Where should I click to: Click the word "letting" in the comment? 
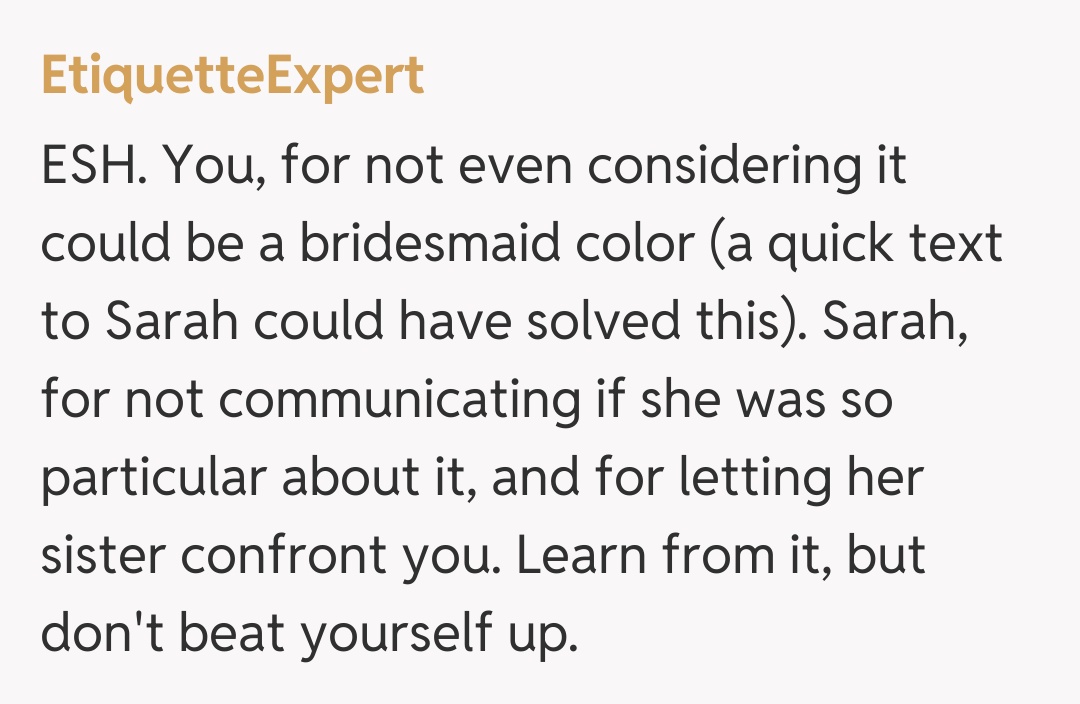click(755, 479)
